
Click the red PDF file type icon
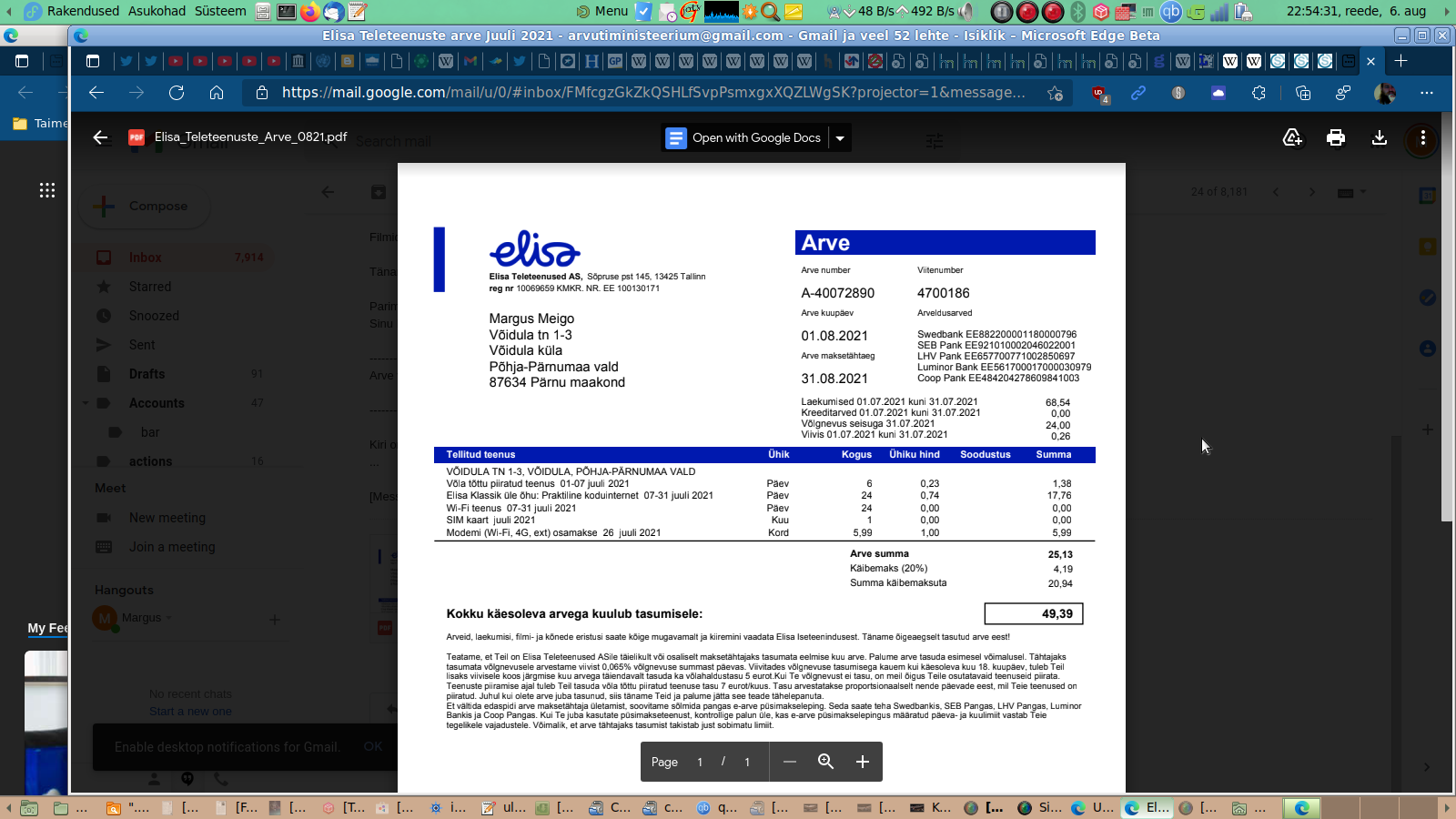tap(136, 137)
